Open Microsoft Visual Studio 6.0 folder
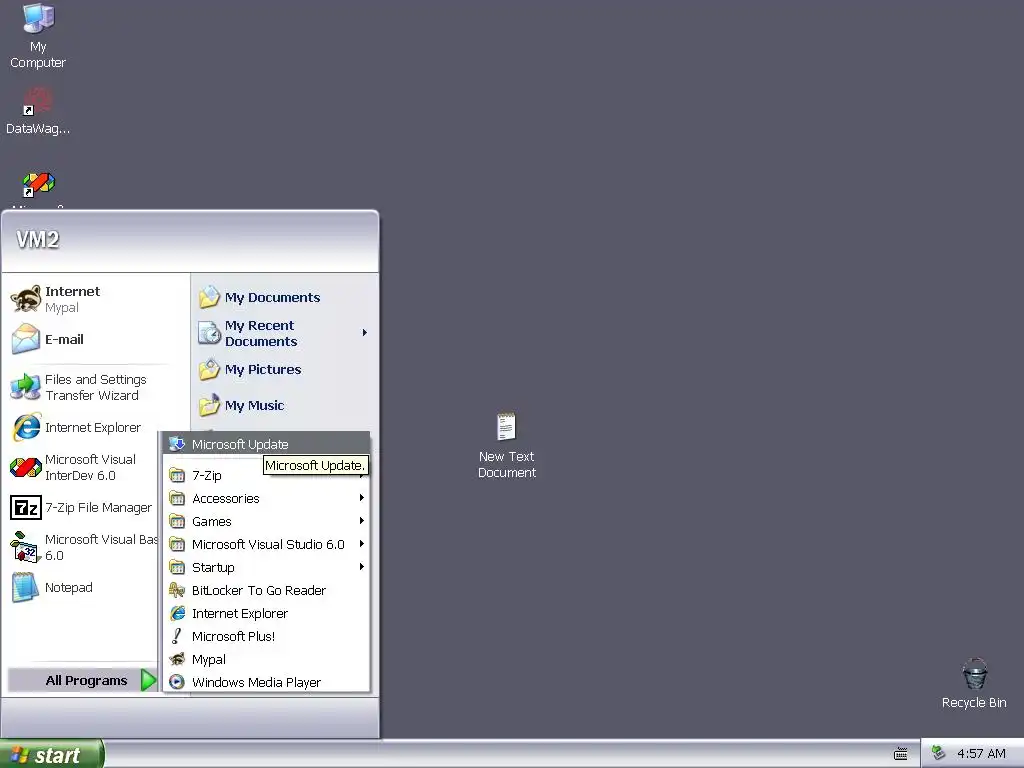Screen dimensions: 1024x768 click(x=266, y=544)
